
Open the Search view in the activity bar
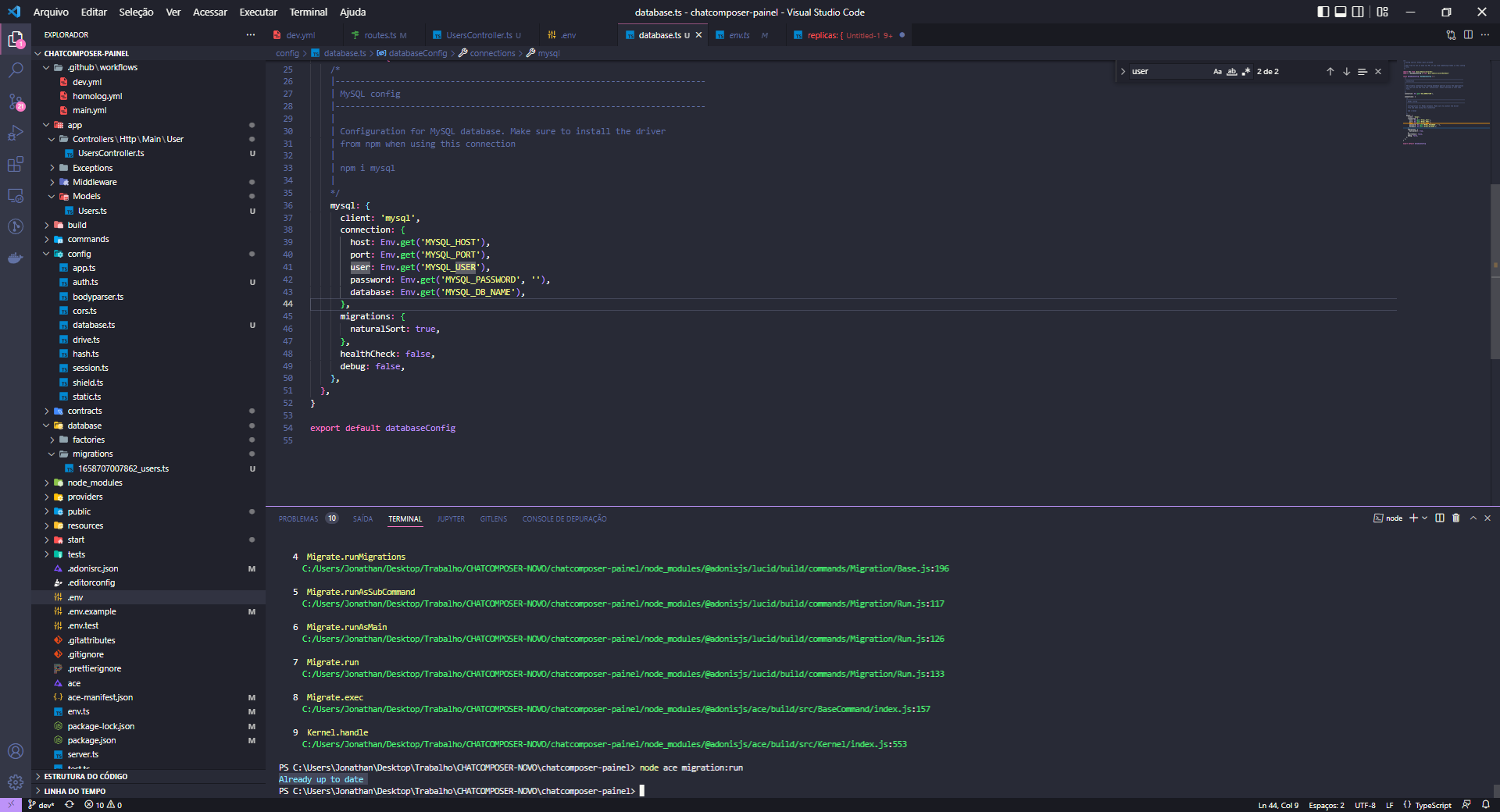point(16,70)
